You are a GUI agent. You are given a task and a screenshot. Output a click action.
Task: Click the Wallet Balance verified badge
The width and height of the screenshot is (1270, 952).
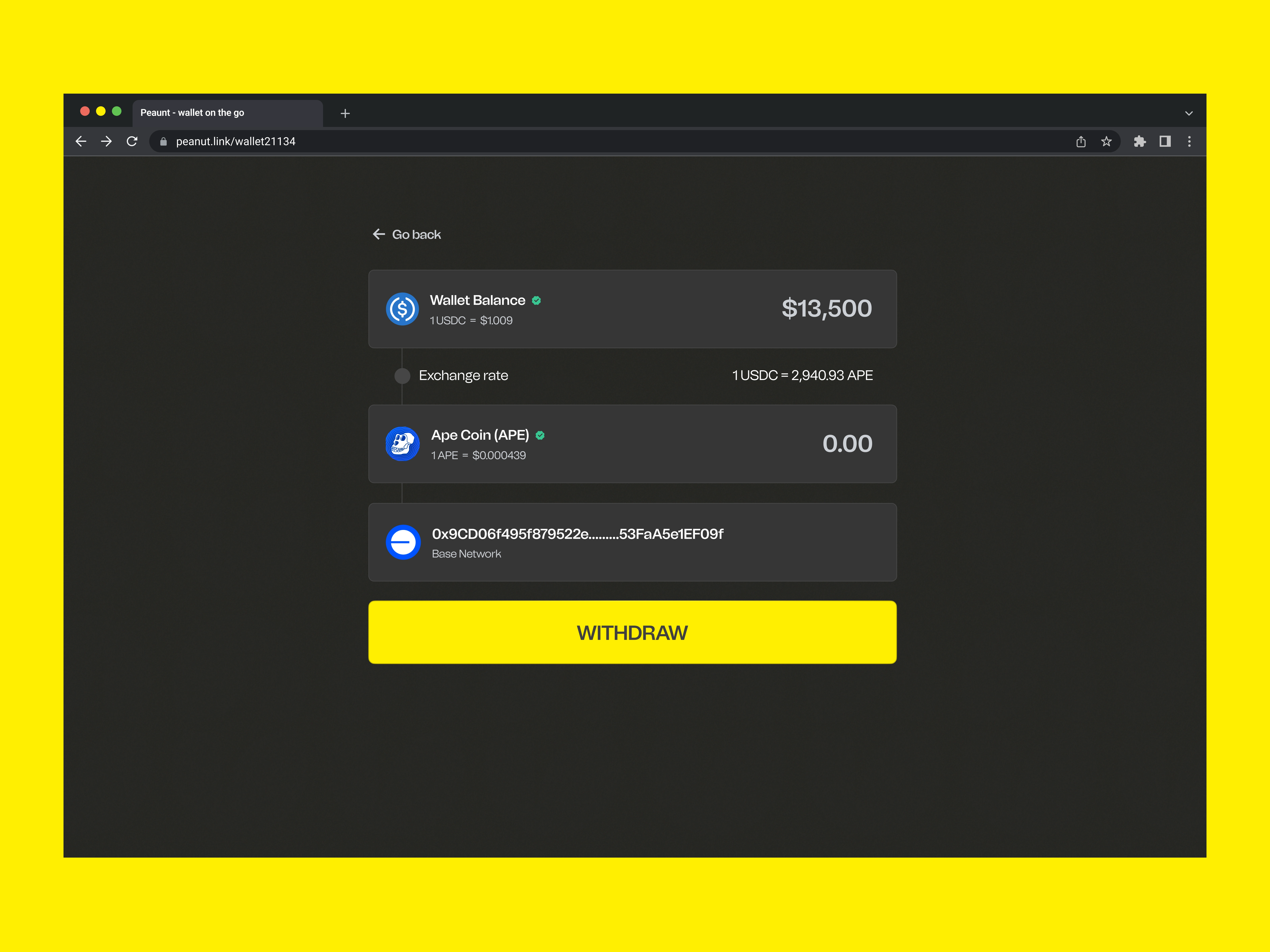coord(536,301)
